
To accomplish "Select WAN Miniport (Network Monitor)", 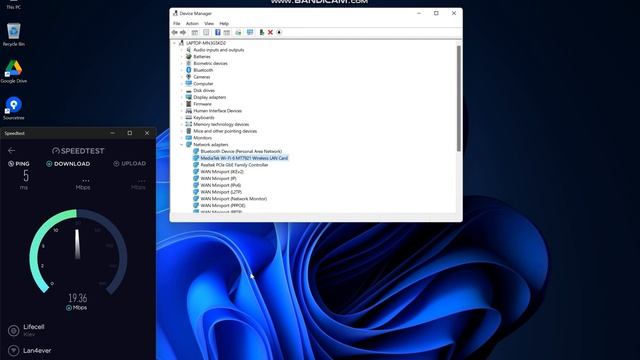I will coord(233,199).
